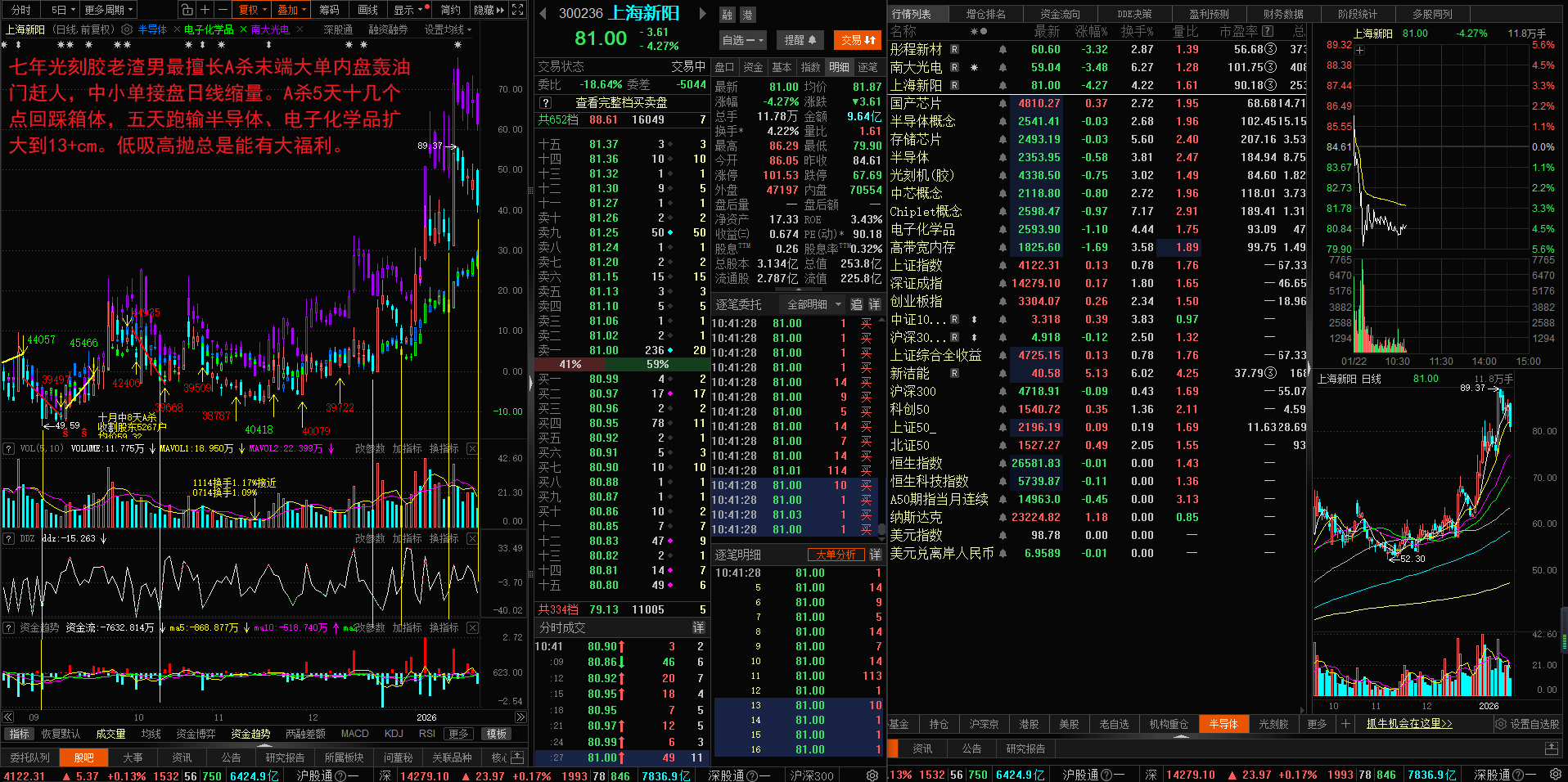
Task: Select the 光刻胶 watchlist tab
Action: [1273, 724]
